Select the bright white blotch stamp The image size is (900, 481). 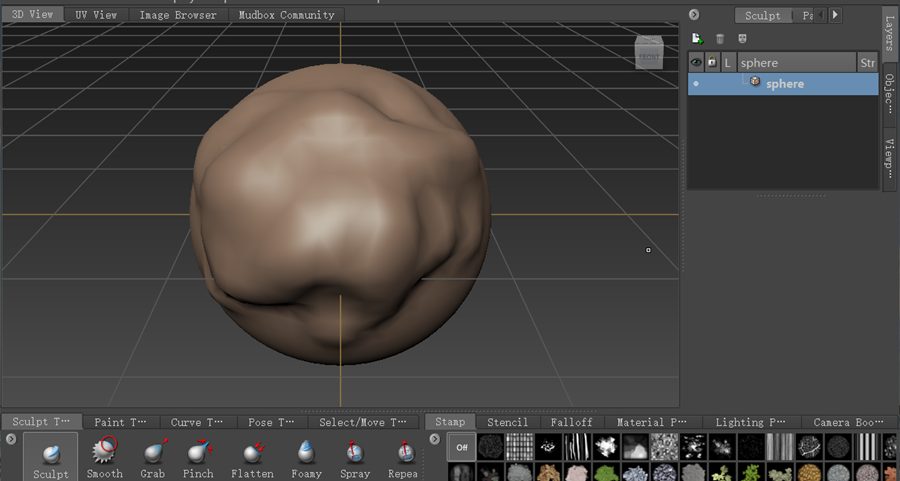pos(606,447)
